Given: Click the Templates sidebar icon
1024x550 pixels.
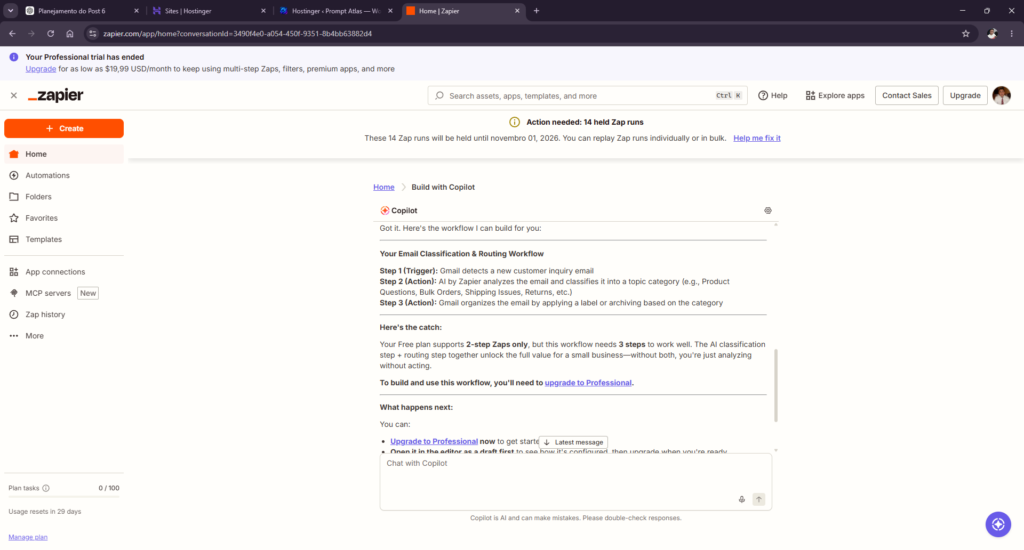Looking at the screenshot, I should coord(14,240).
